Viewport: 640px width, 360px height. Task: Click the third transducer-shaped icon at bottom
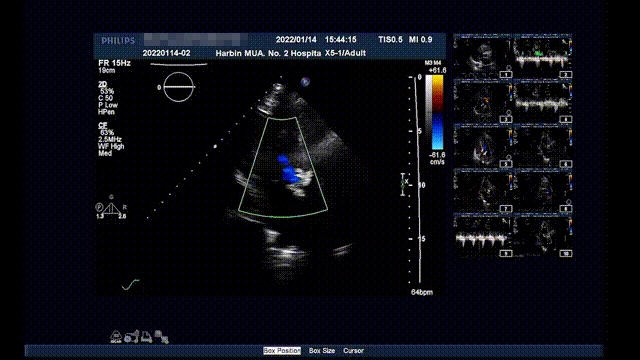point(147,337)
